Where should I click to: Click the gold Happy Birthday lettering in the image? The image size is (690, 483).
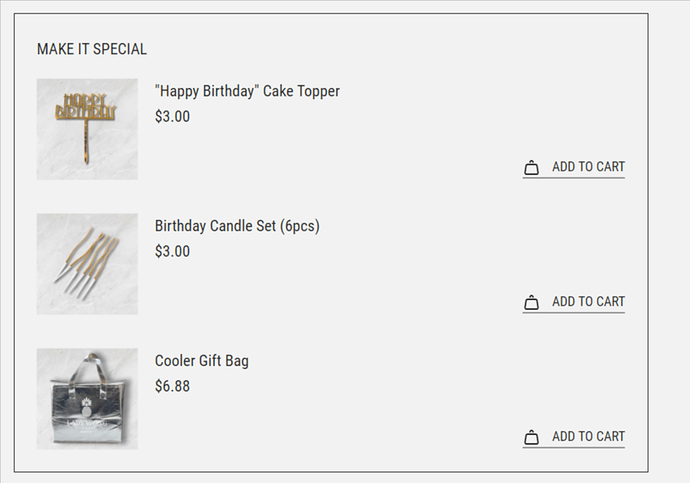click(x=88, y=107)
